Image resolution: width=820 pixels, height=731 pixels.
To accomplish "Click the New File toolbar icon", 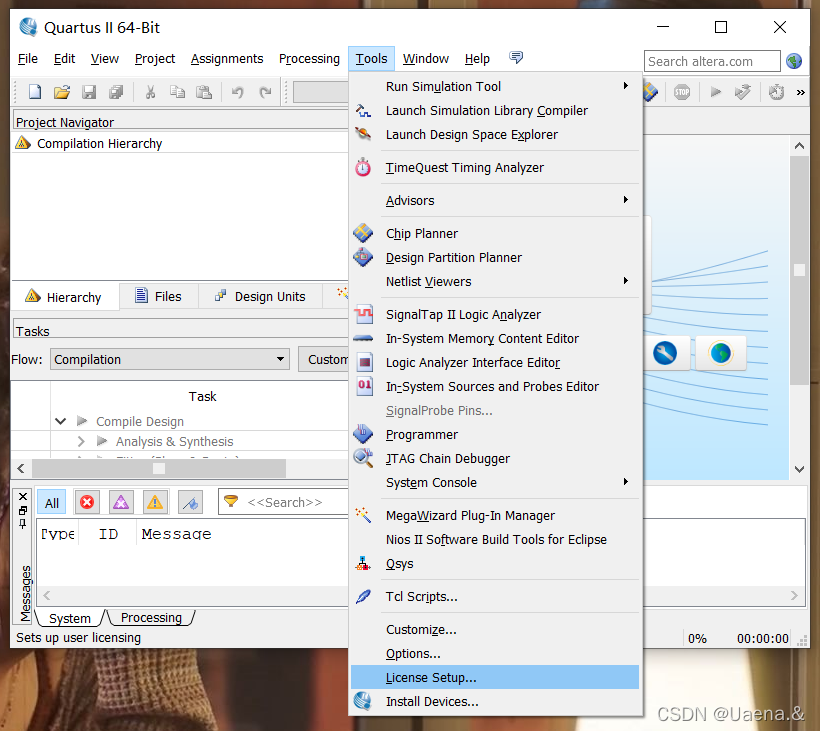I will point(35,93).
